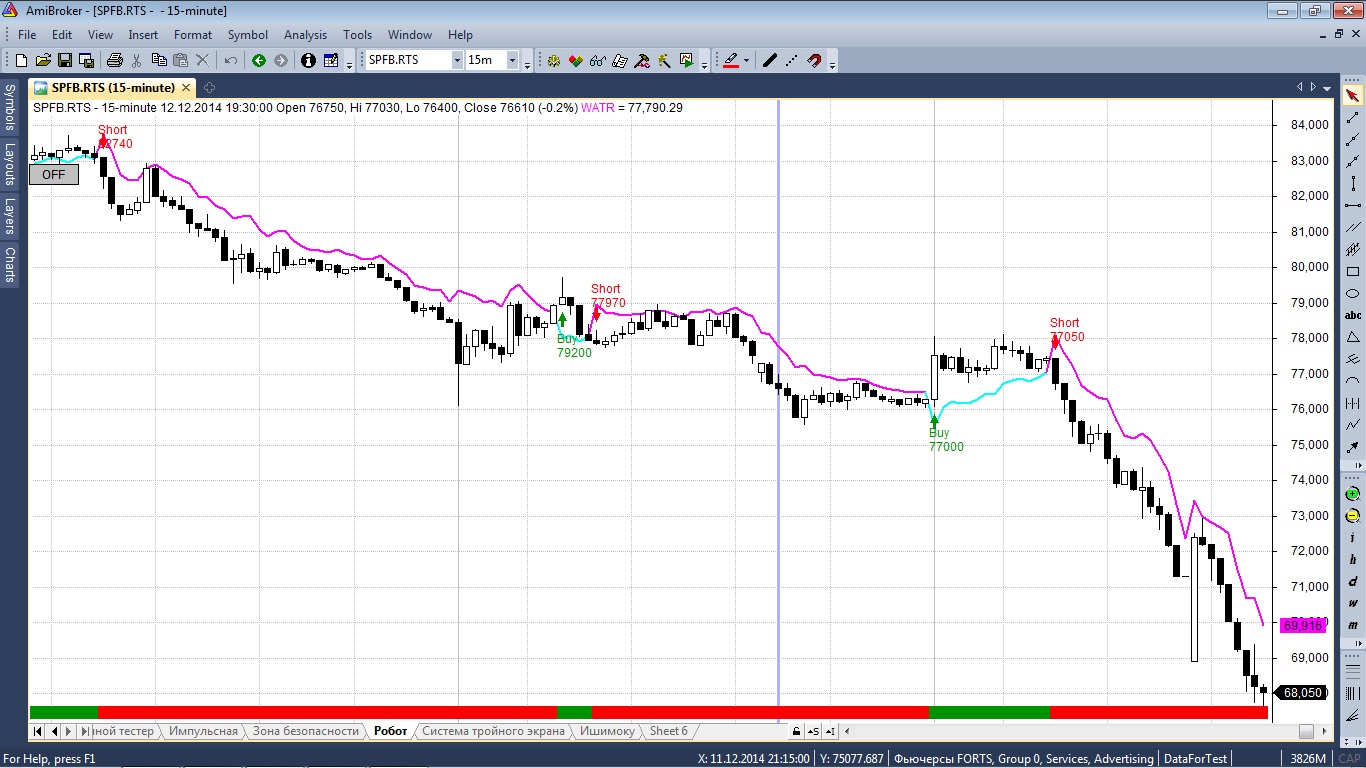This screenshot has width=1366, height=768.
Task: Expand the line color dropdown arrow
Action: [x=746, y=60]
